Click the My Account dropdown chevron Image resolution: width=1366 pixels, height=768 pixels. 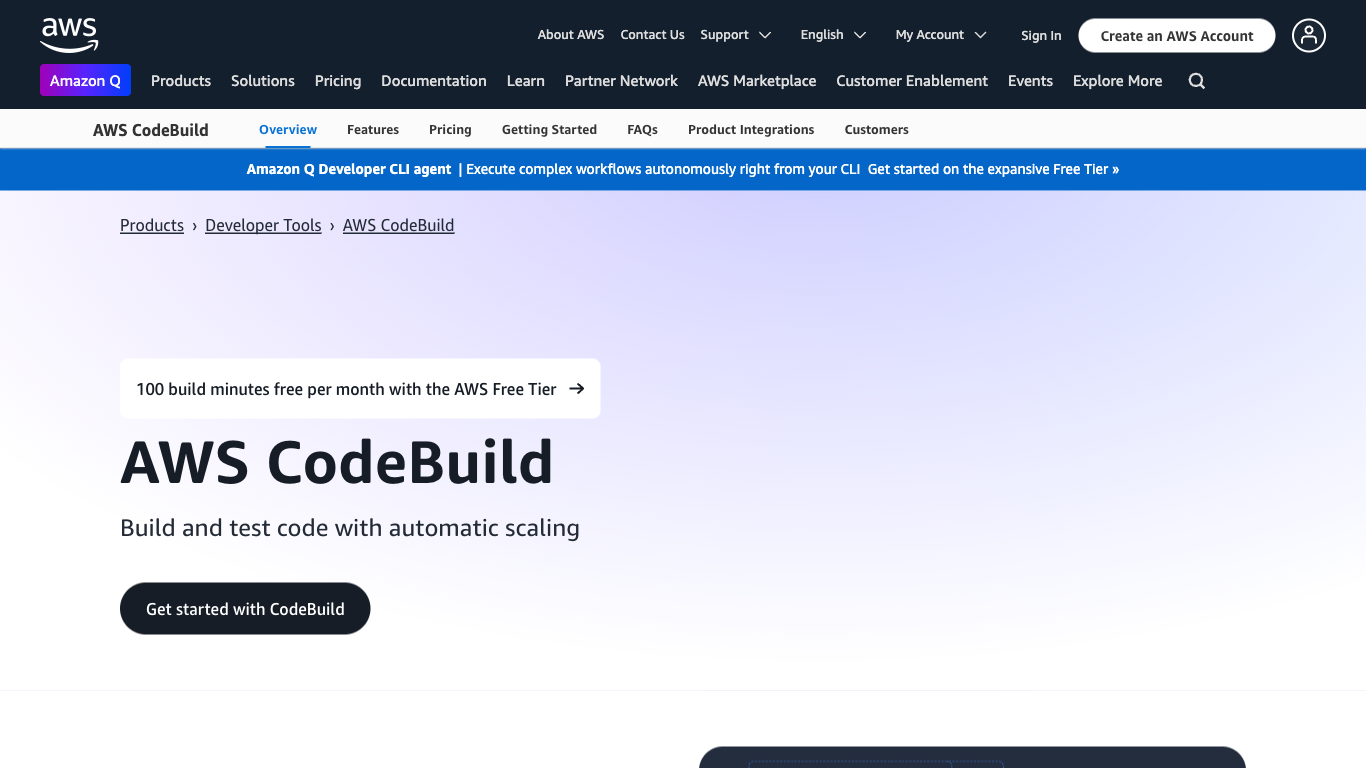[x=981, y=35]
